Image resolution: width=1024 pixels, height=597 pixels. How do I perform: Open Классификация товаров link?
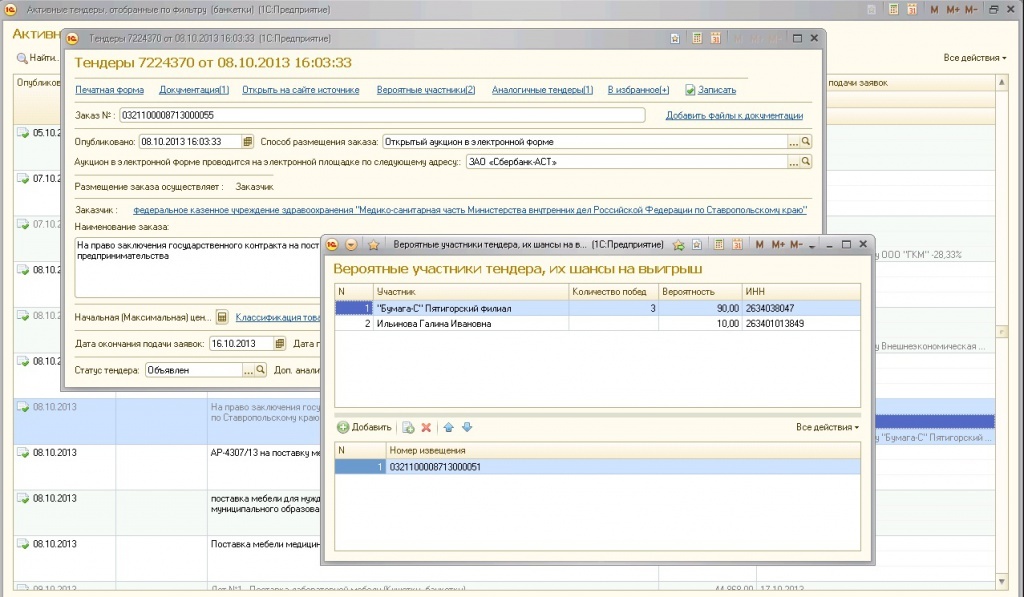coord(278,317)
